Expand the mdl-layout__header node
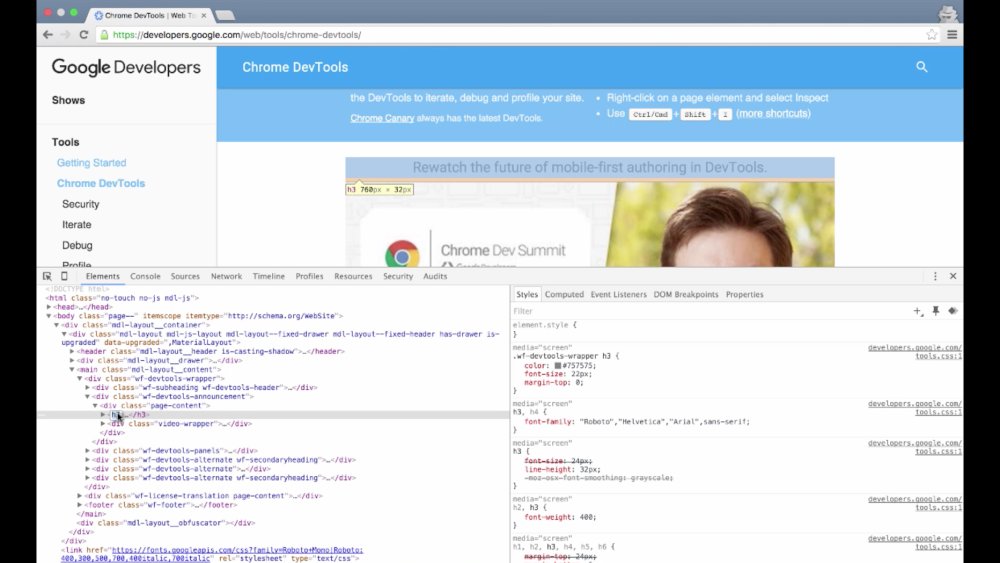The width and height of the screenshot is (1000, 563). tap(72, 351)
